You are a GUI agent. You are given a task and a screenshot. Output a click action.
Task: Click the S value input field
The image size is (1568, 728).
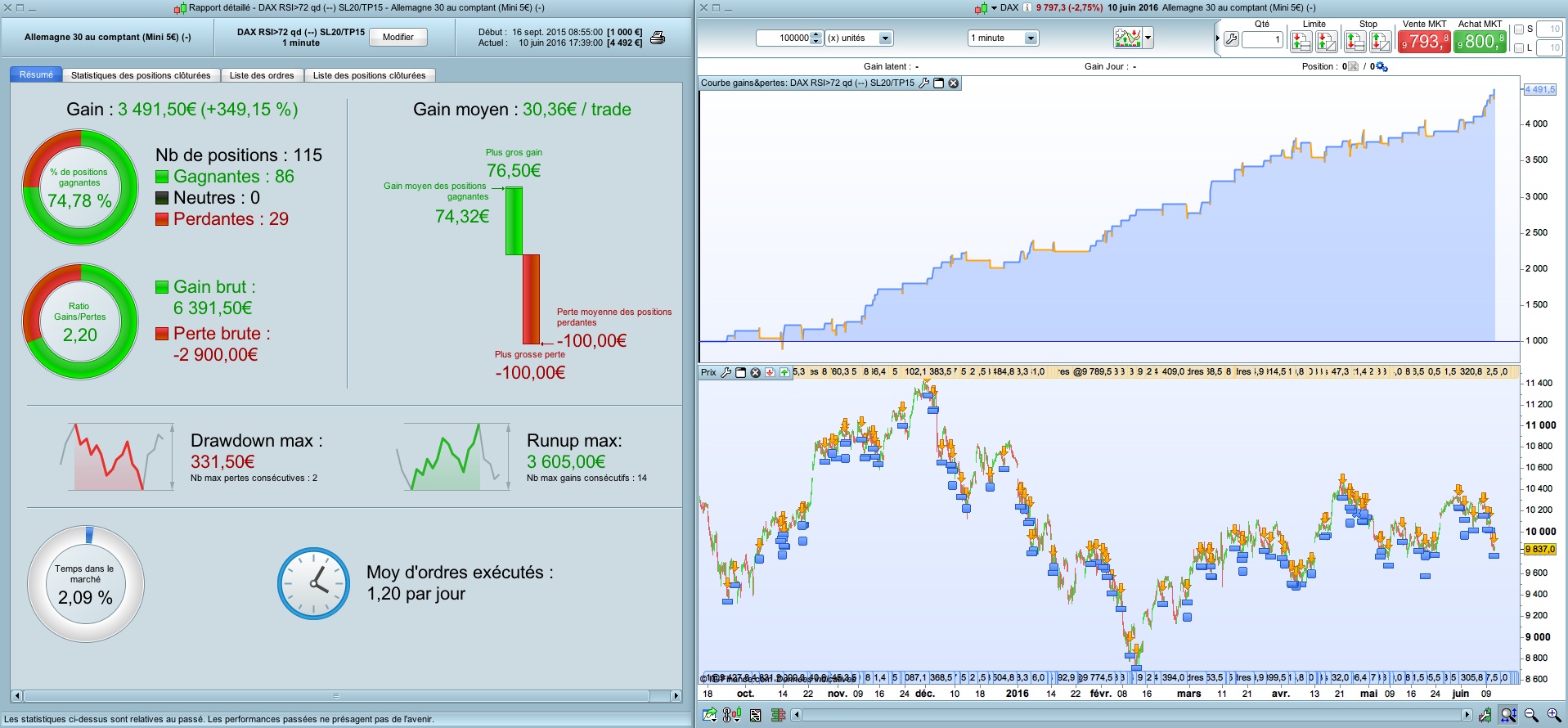[x=1549, y=29]
